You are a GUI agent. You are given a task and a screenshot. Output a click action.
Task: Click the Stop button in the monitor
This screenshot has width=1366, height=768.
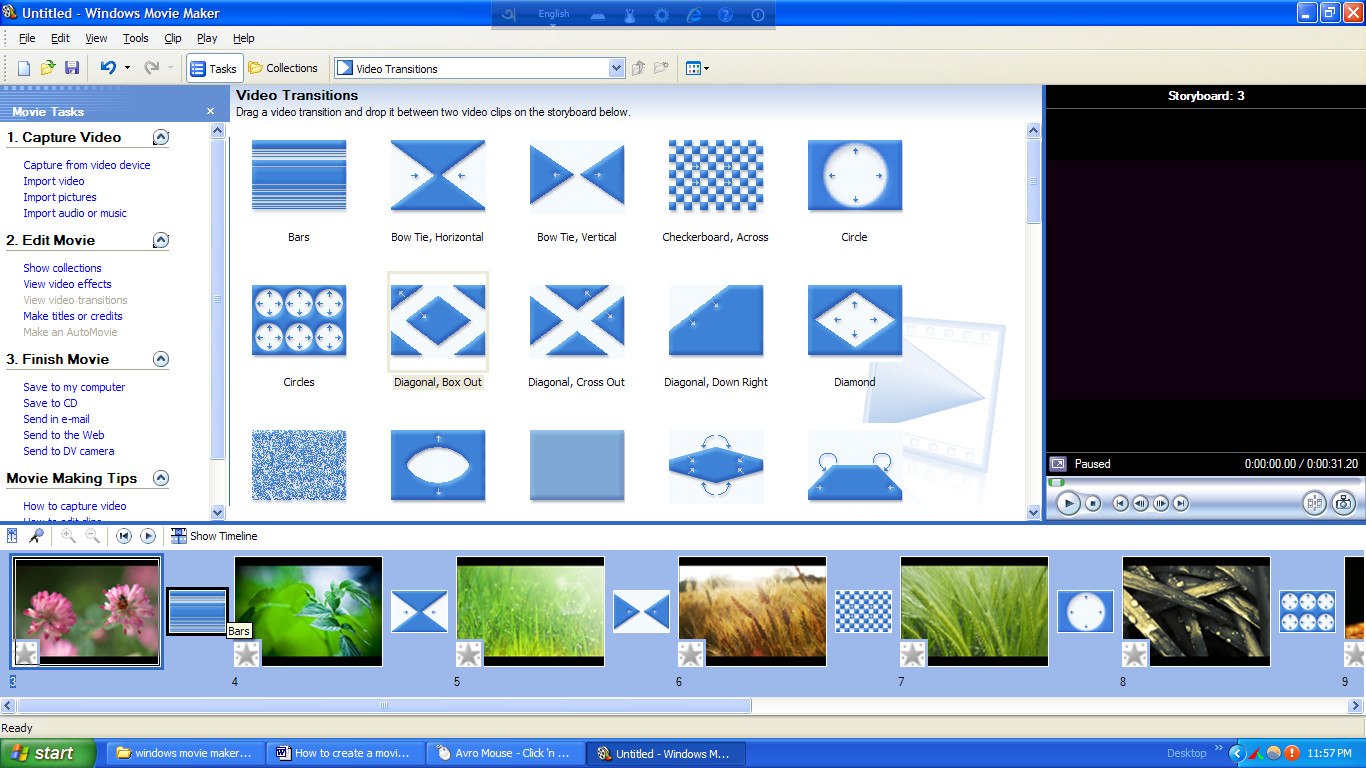1093,504
